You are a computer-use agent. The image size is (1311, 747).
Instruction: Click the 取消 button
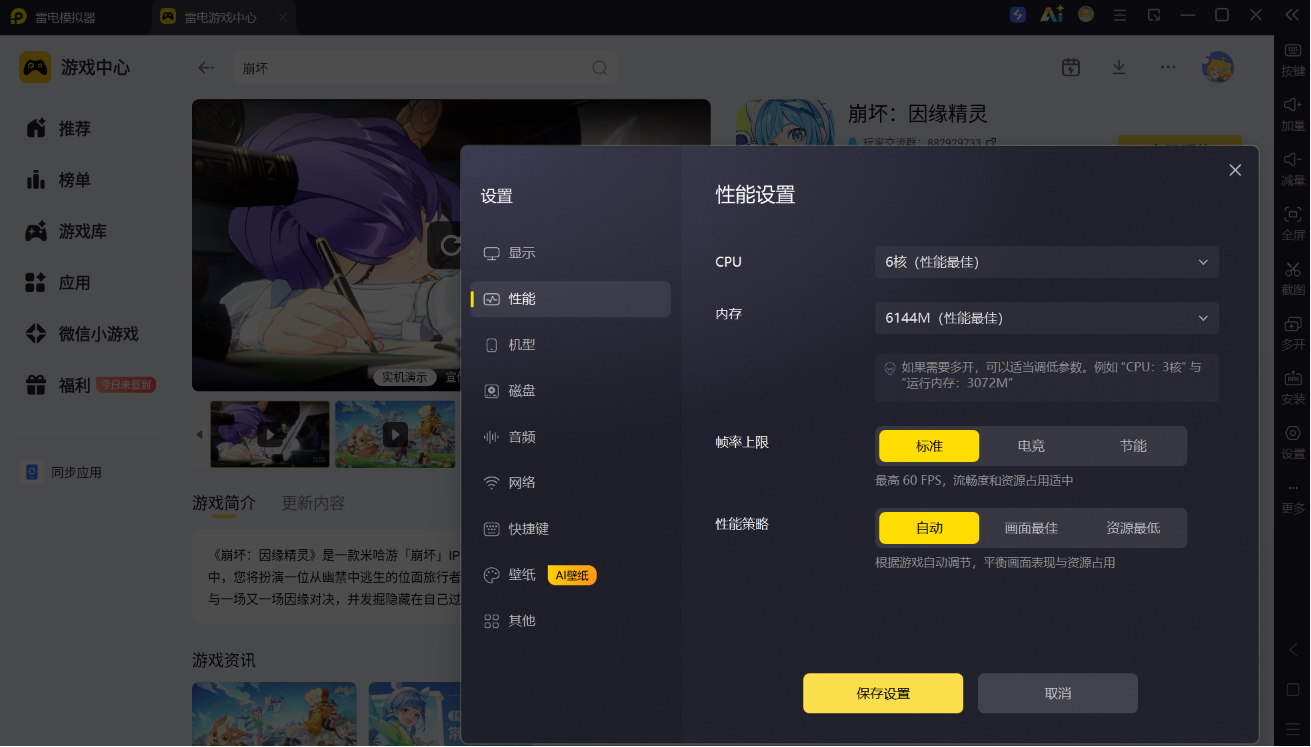click(1058, 693)
